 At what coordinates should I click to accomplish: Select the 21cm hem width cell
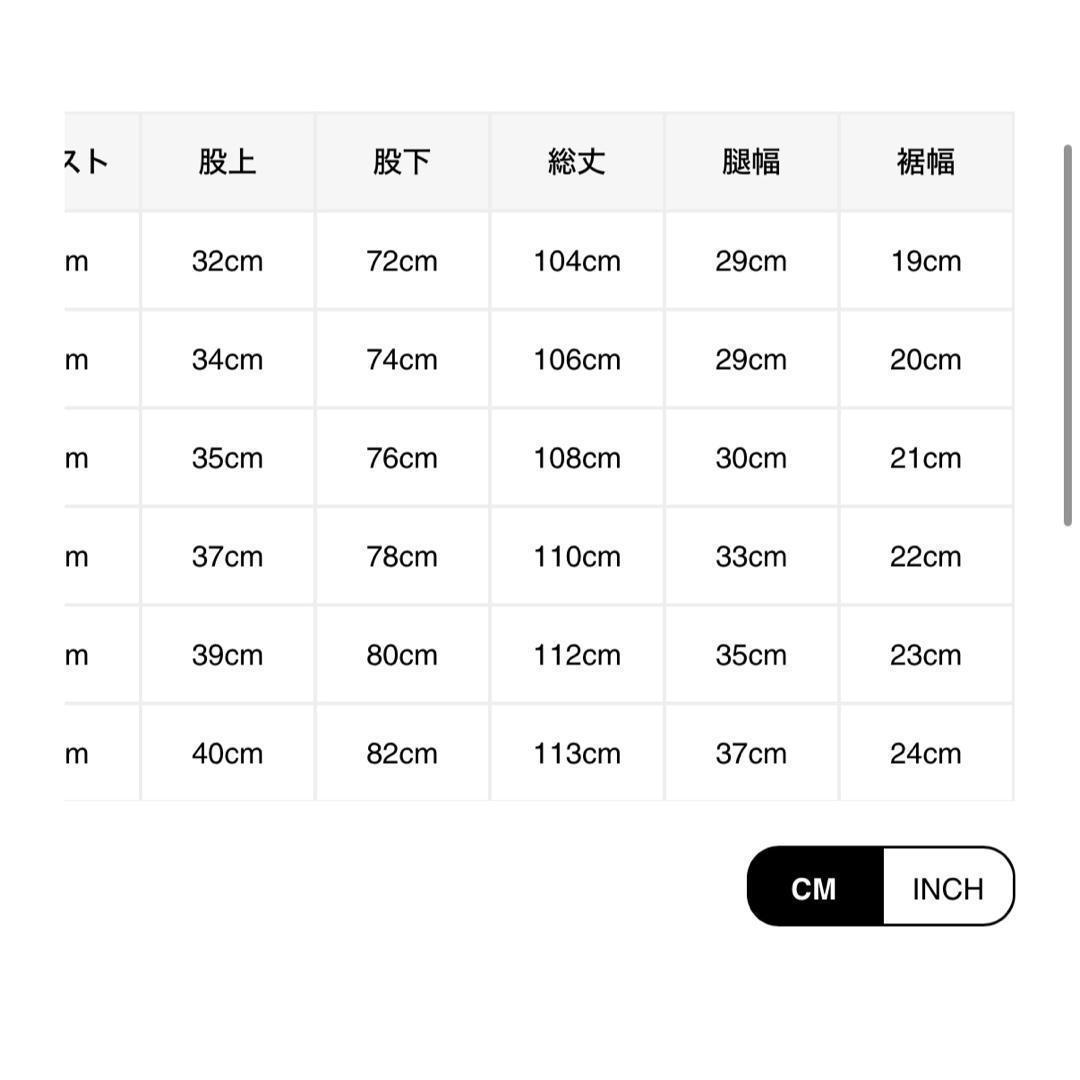pos(926,458)
